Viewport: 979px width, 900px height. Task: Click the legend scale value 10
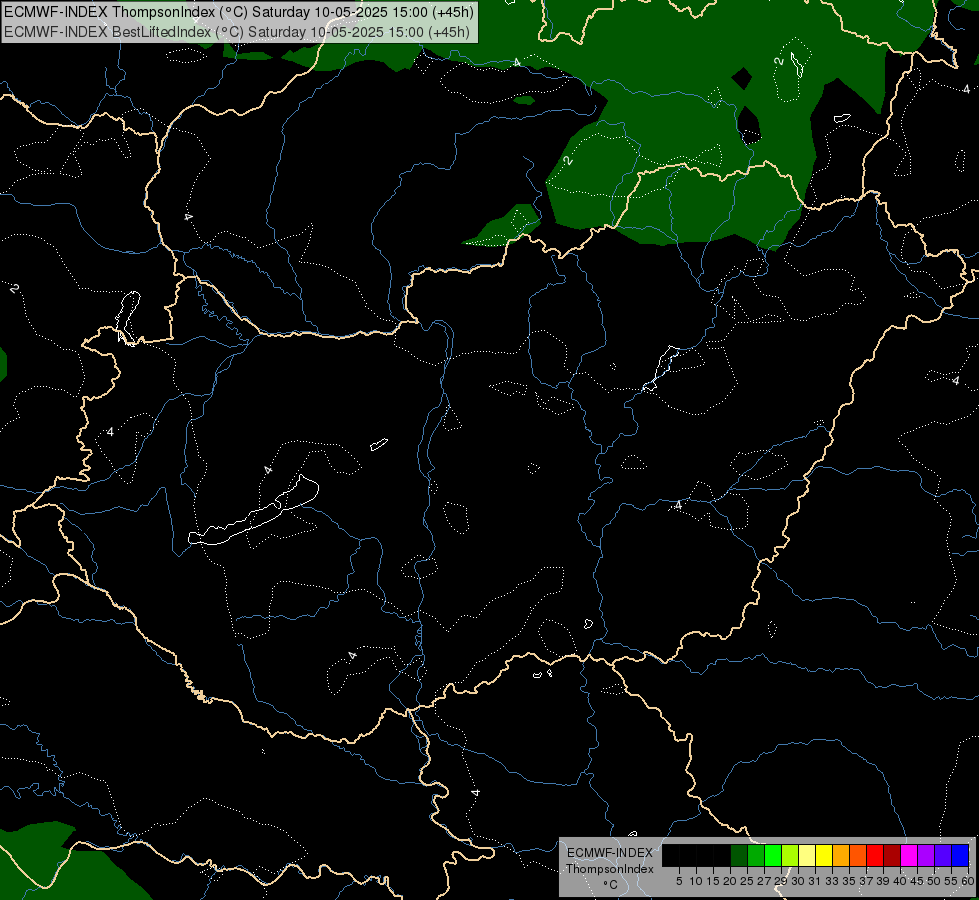[696, 881]
